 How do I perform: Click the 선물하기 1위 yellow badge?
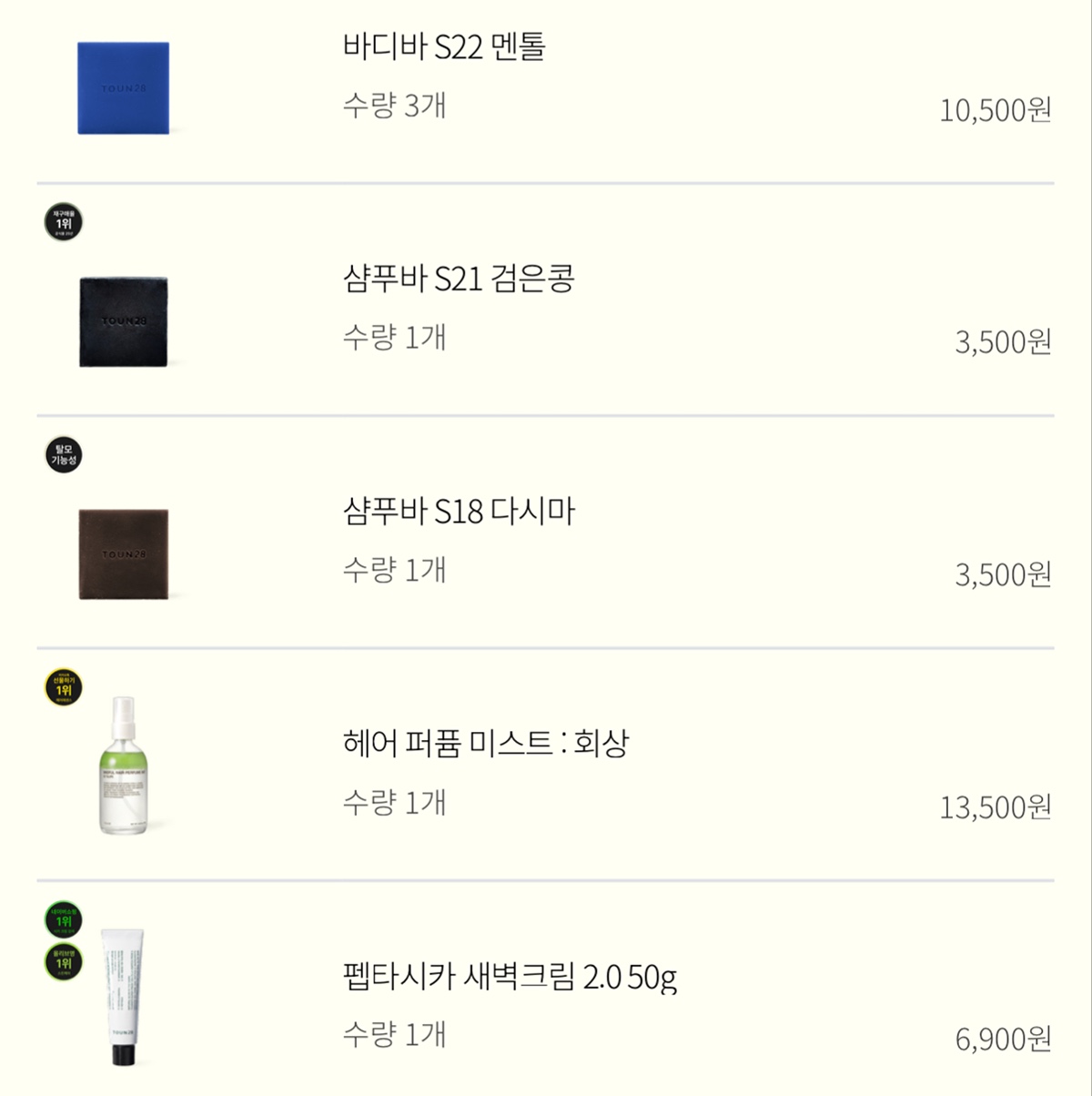pyautogui.click(x=64, y=687)
